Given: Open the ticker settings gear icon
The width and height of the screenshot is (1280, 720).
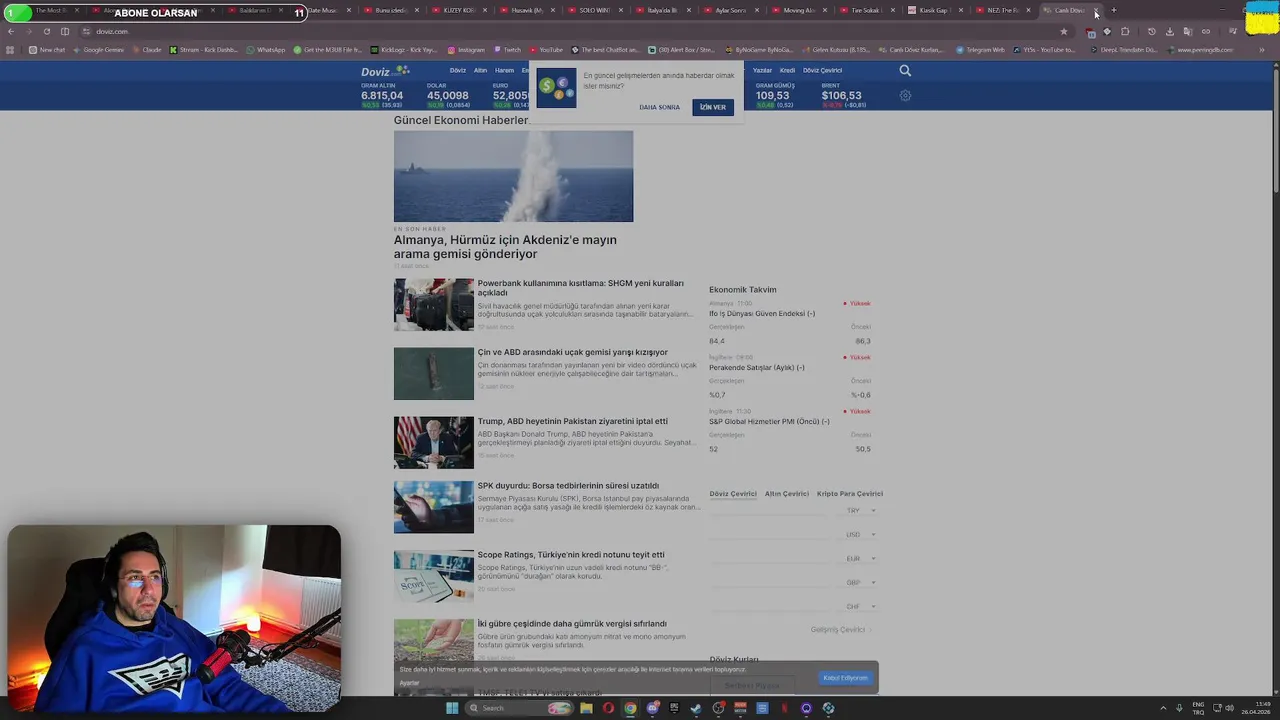Looking at the screenshot, I should [905, 96].
